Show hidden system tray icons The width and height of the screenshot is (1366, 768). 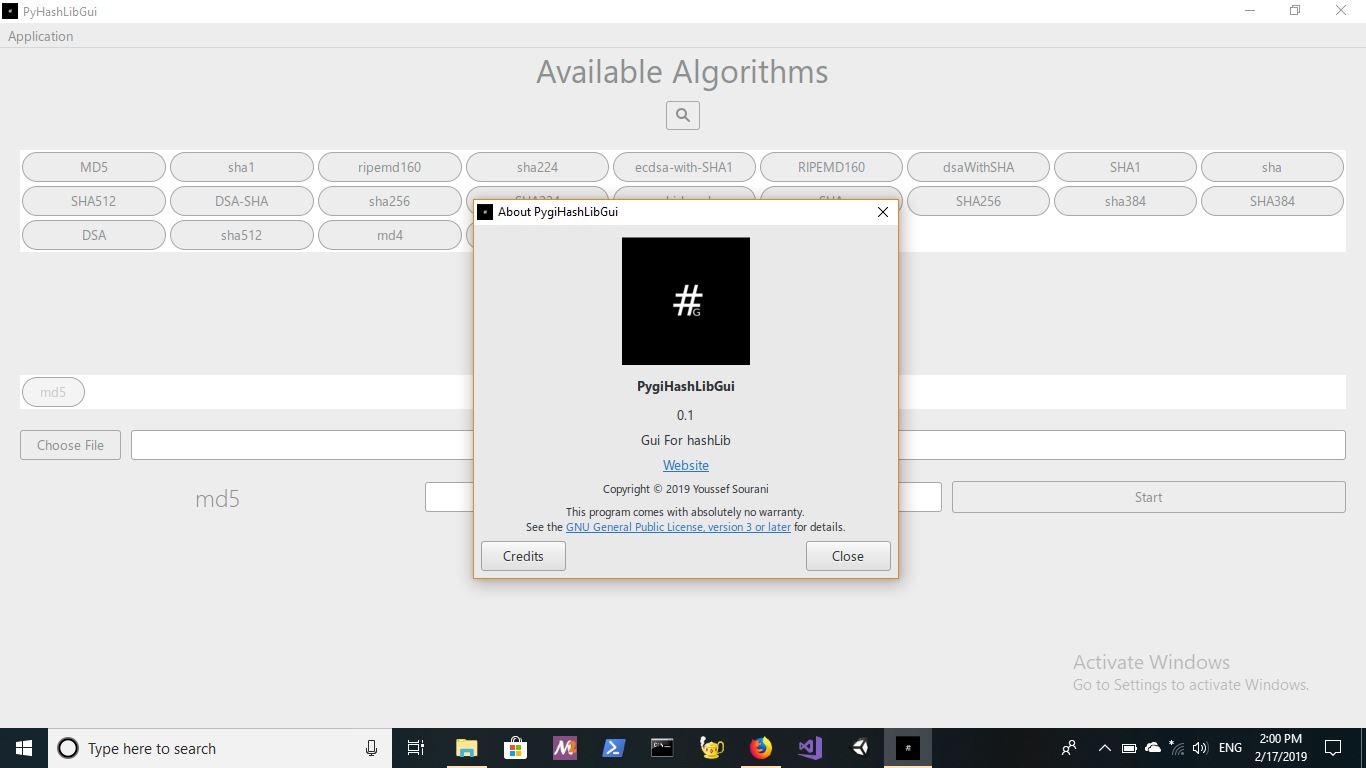pos(1104,748)
